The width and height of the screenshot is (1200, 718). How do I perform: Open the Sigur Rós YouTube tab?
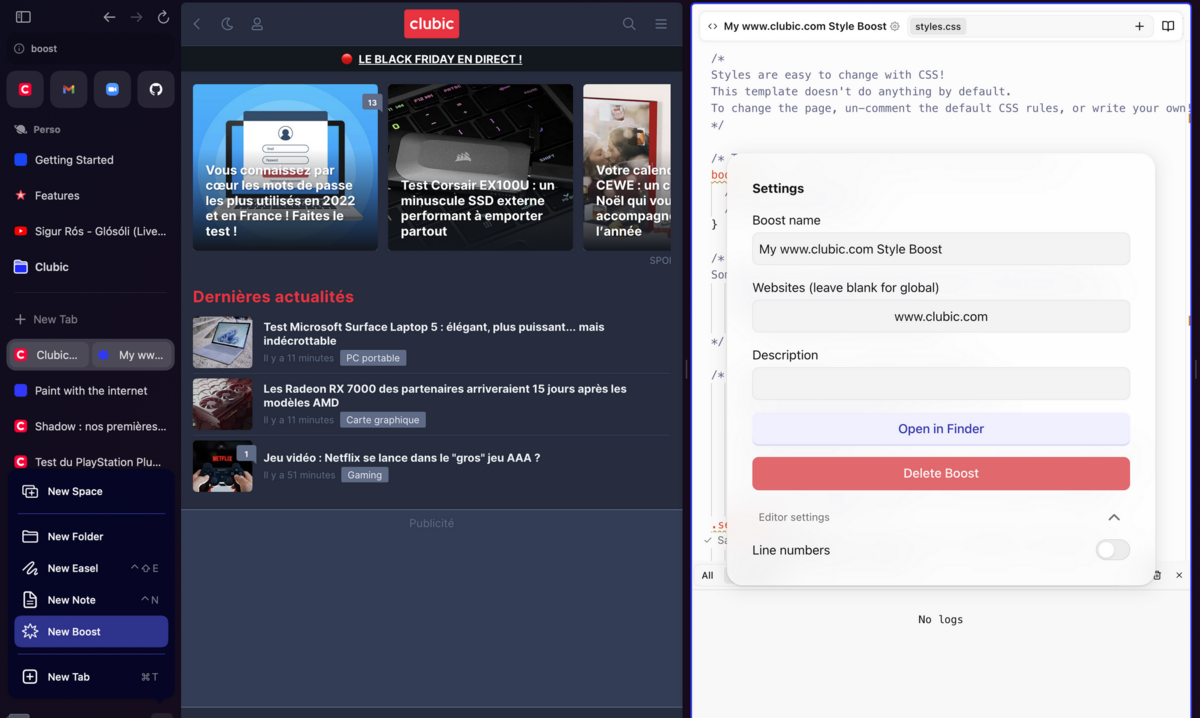(x=90, y=231)
